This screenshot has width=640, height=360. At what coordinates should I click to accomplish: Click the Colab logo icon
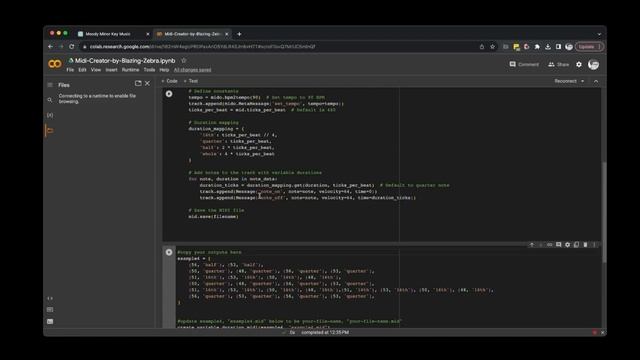pos(55,64)
